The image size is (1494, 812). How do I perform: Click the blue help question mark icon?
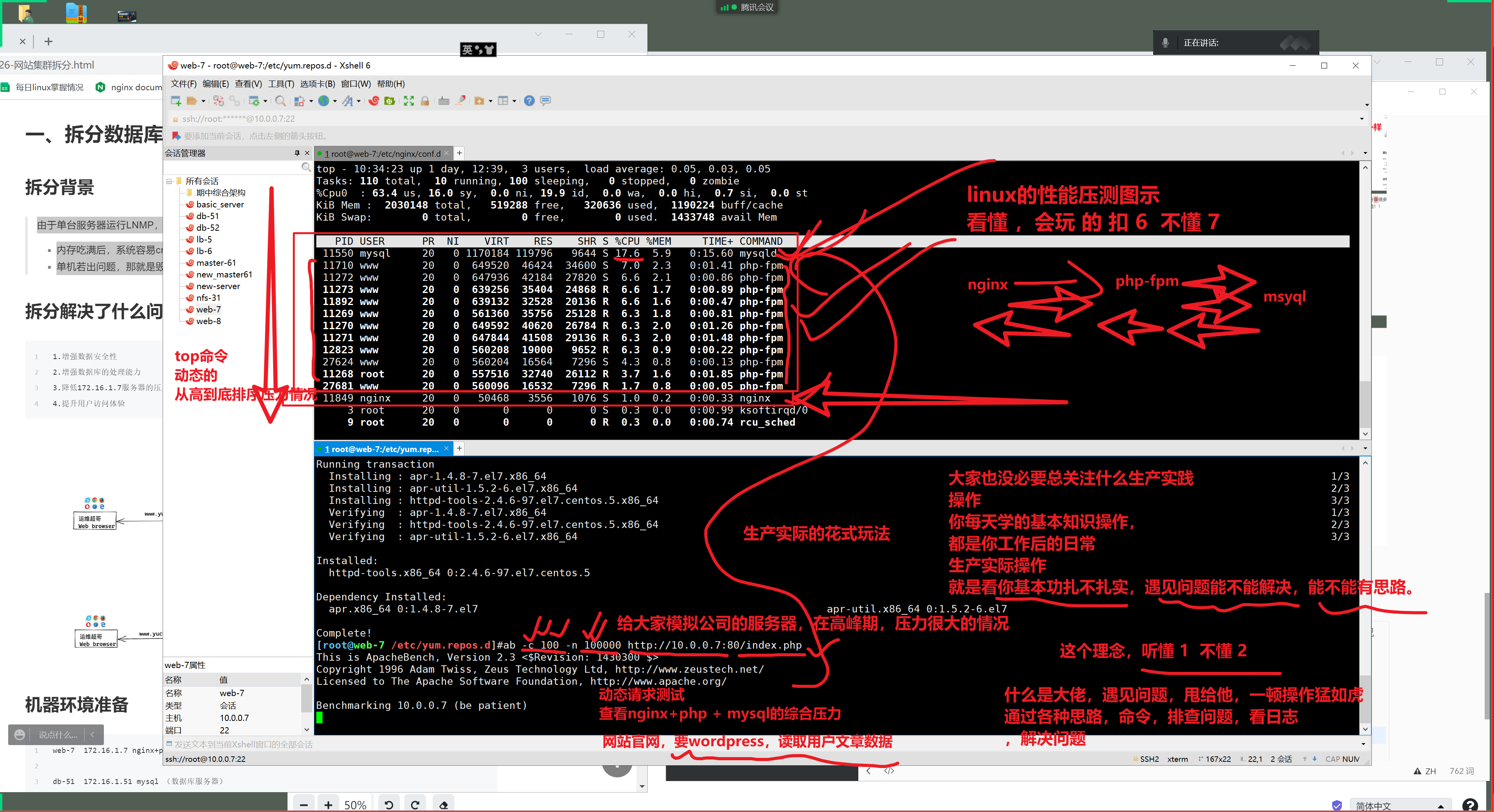coord(529,101)
